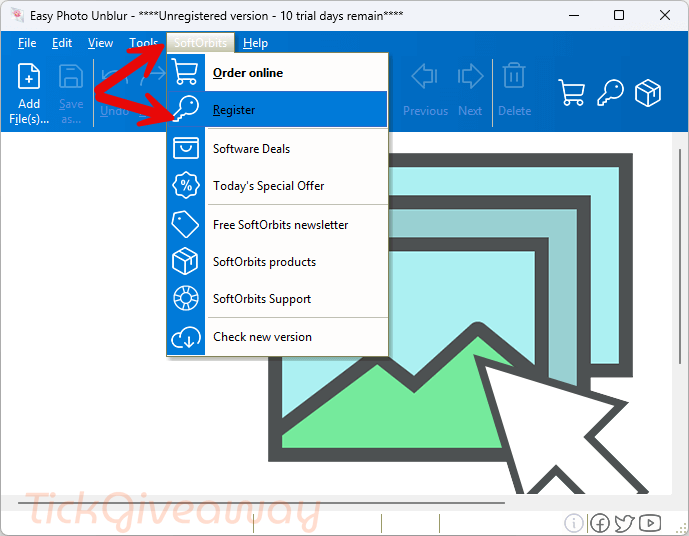
Task: Close the Easy Photo Unblur window
Action: pyautogui.click(x=664, y=15)
